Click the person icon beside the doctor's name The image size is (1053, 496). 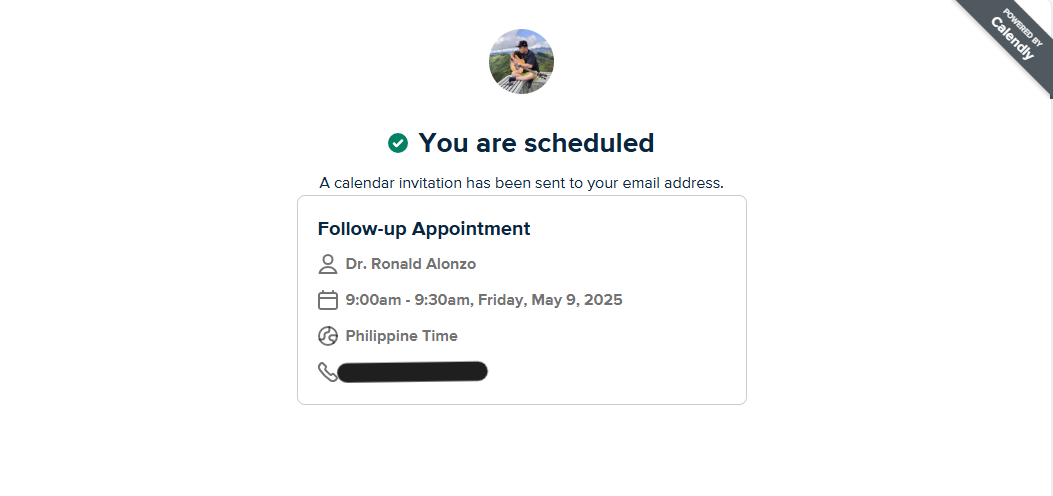pos(327,264)
